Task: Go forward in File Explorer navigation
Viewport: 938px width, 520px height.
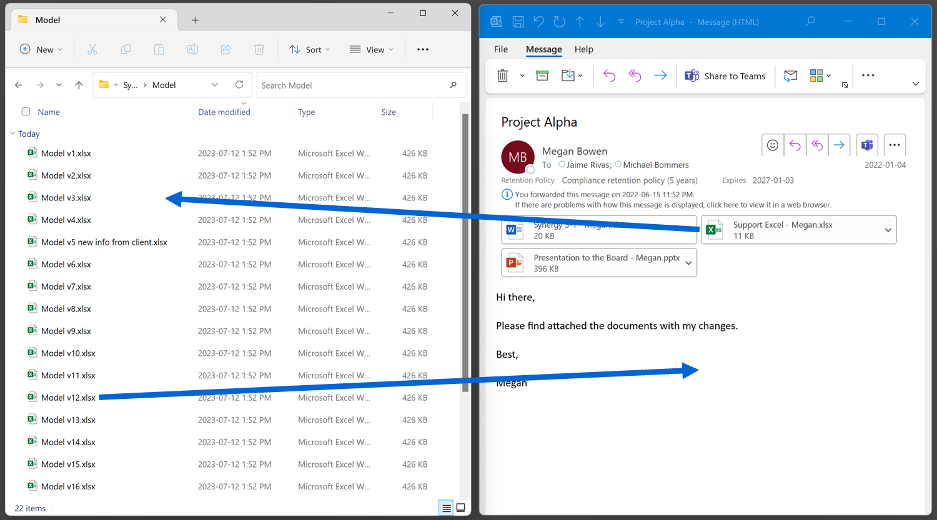Action: 39,85
